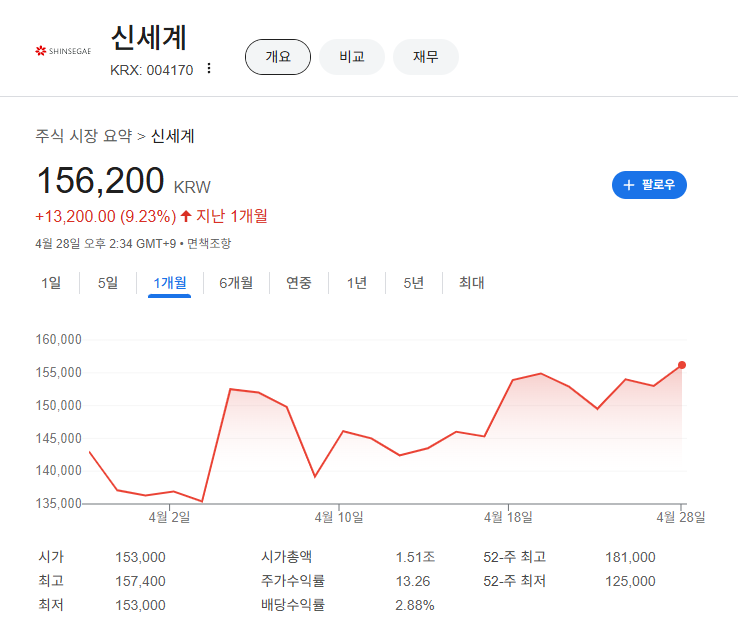Screen dimensions: 738x631
Task: Switch chart range to 1년
Action: 357,283
